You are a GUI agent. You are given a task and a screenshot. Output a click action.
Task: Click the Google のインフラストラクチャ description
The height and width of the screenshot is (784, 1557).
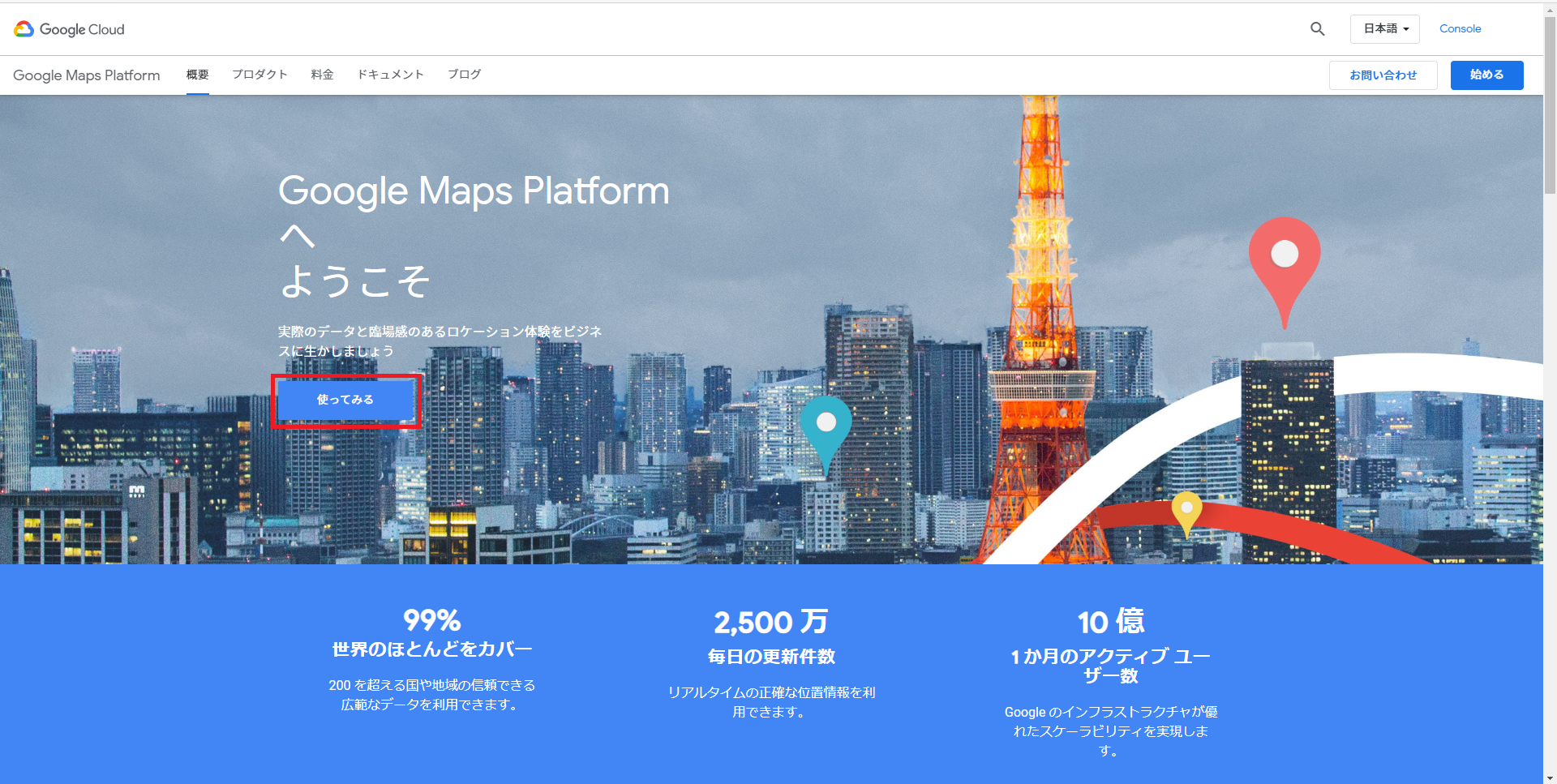[1111, 731]
